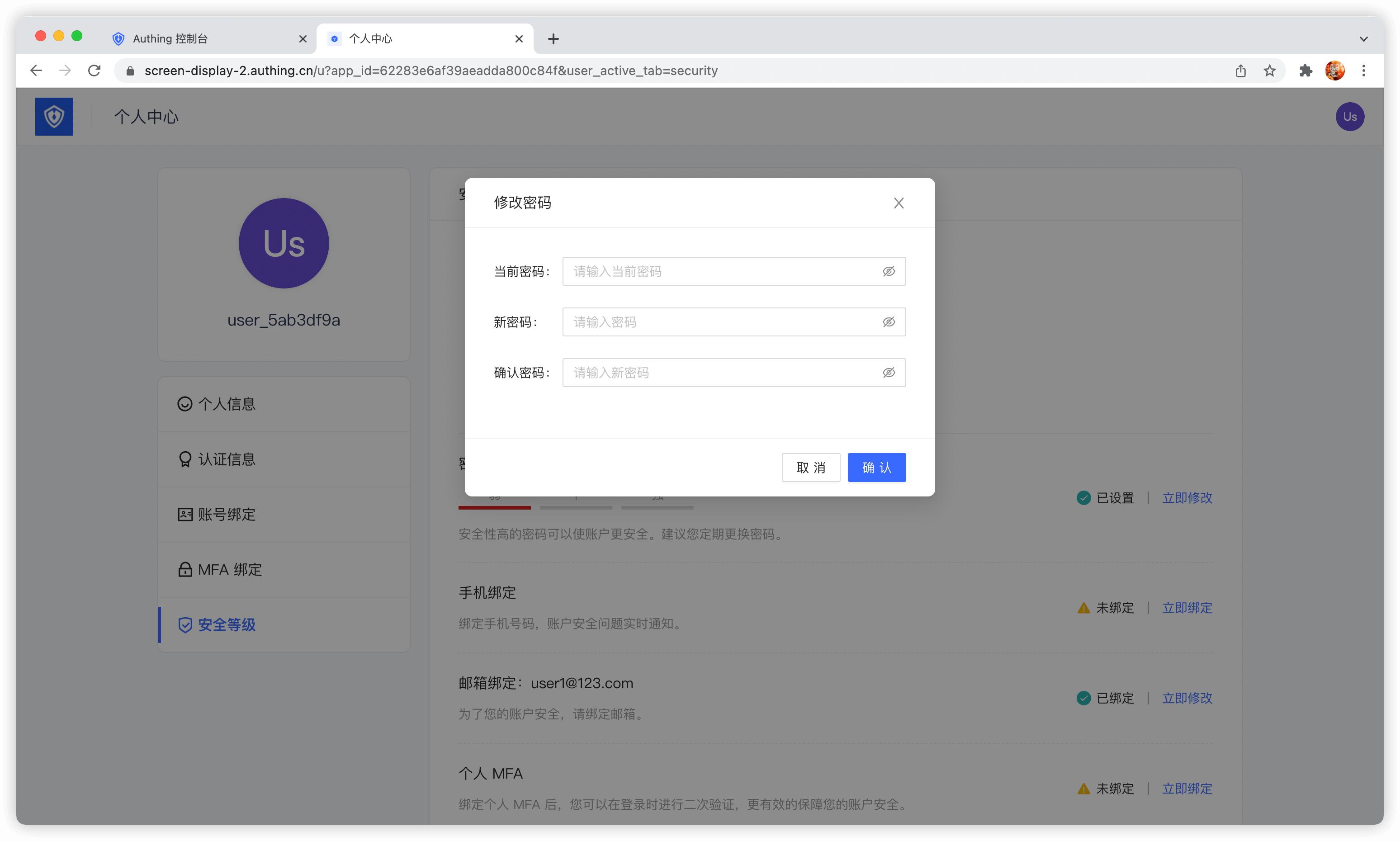
Task: Click the warning icon beside 个人 MFA 未绑定
Action: [1083, 788]
